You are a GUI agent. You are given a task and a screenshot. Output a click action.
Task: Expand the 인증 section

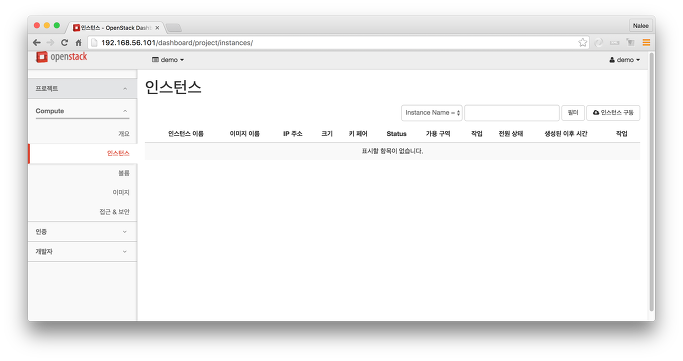click(82, 232)
